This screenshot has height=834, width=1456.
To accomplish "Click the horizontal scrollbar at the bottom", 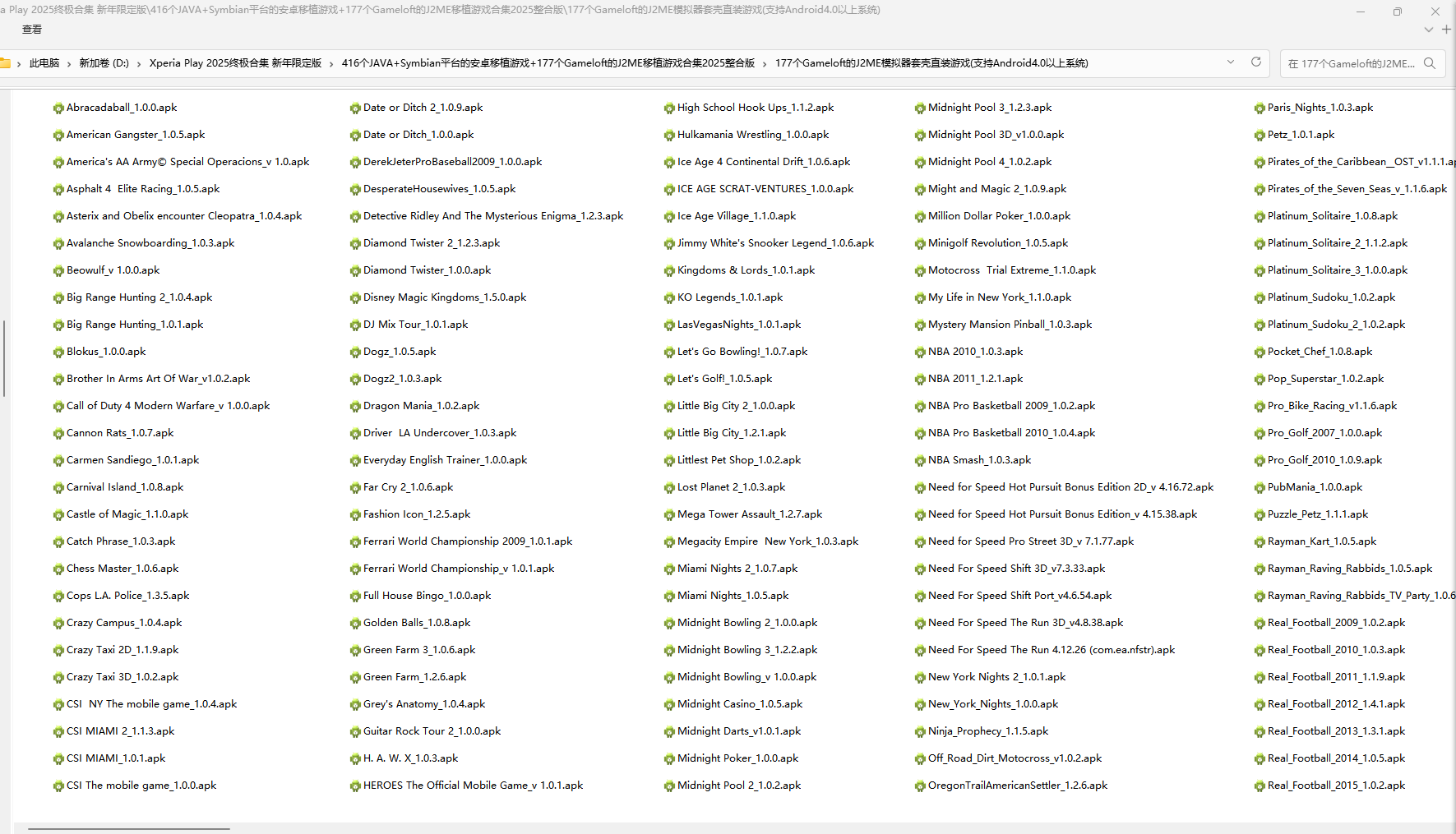I will coord(129,829).
